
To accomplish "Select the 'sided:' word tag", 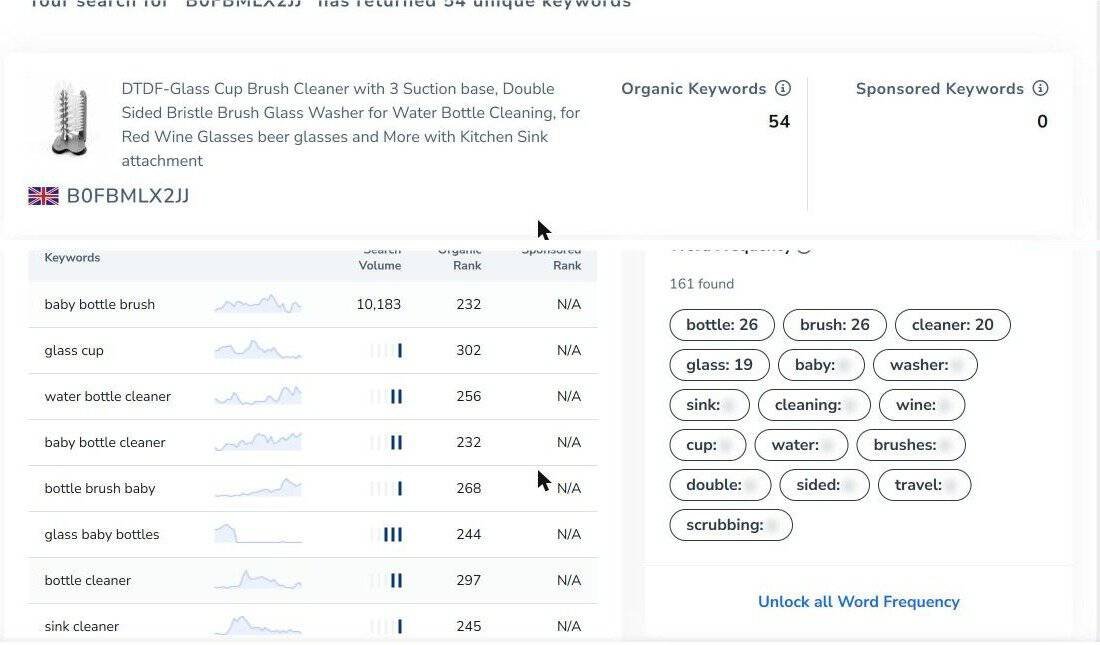I will [824, 485].
